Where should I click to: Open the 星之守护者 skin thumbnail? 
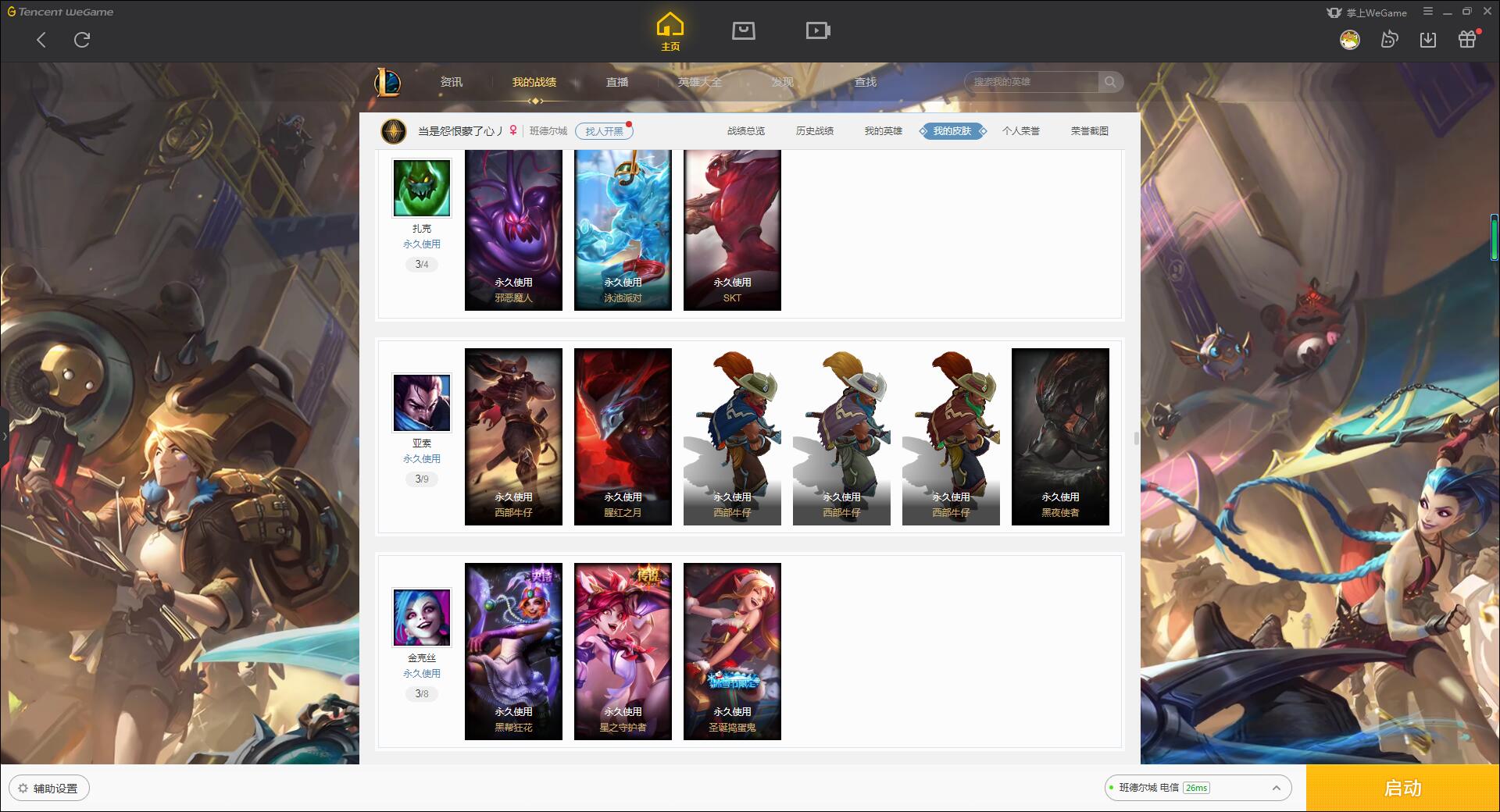(623, 651)
